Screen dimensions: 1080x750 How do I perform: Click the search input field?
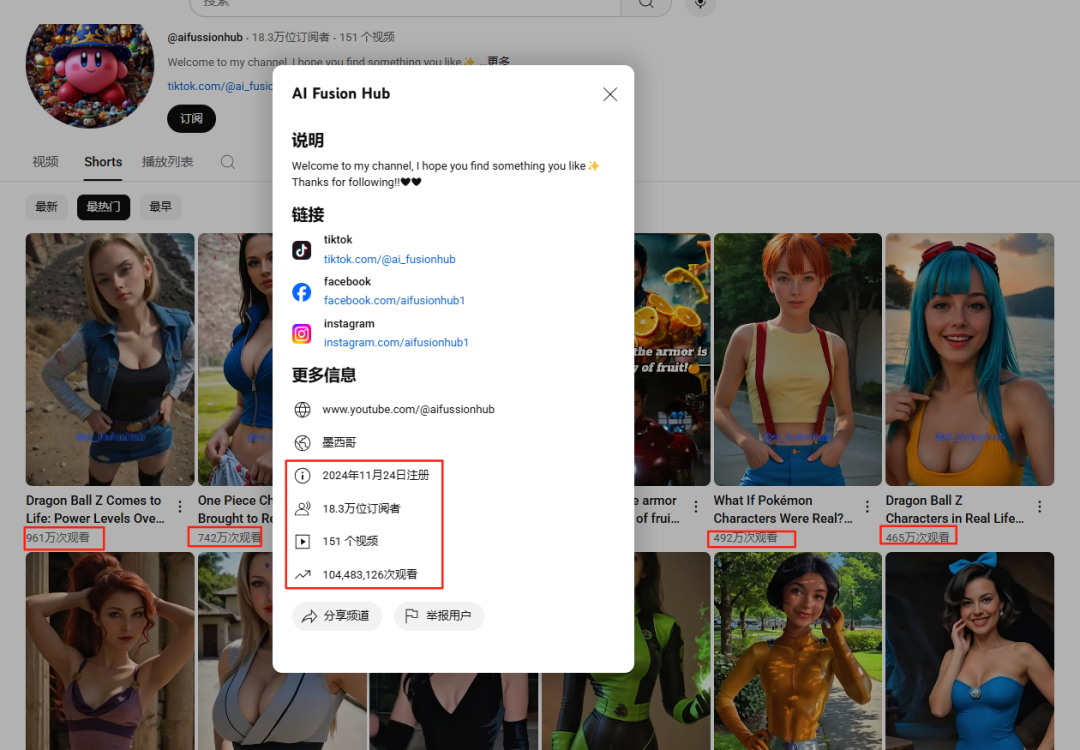point(405,5)
